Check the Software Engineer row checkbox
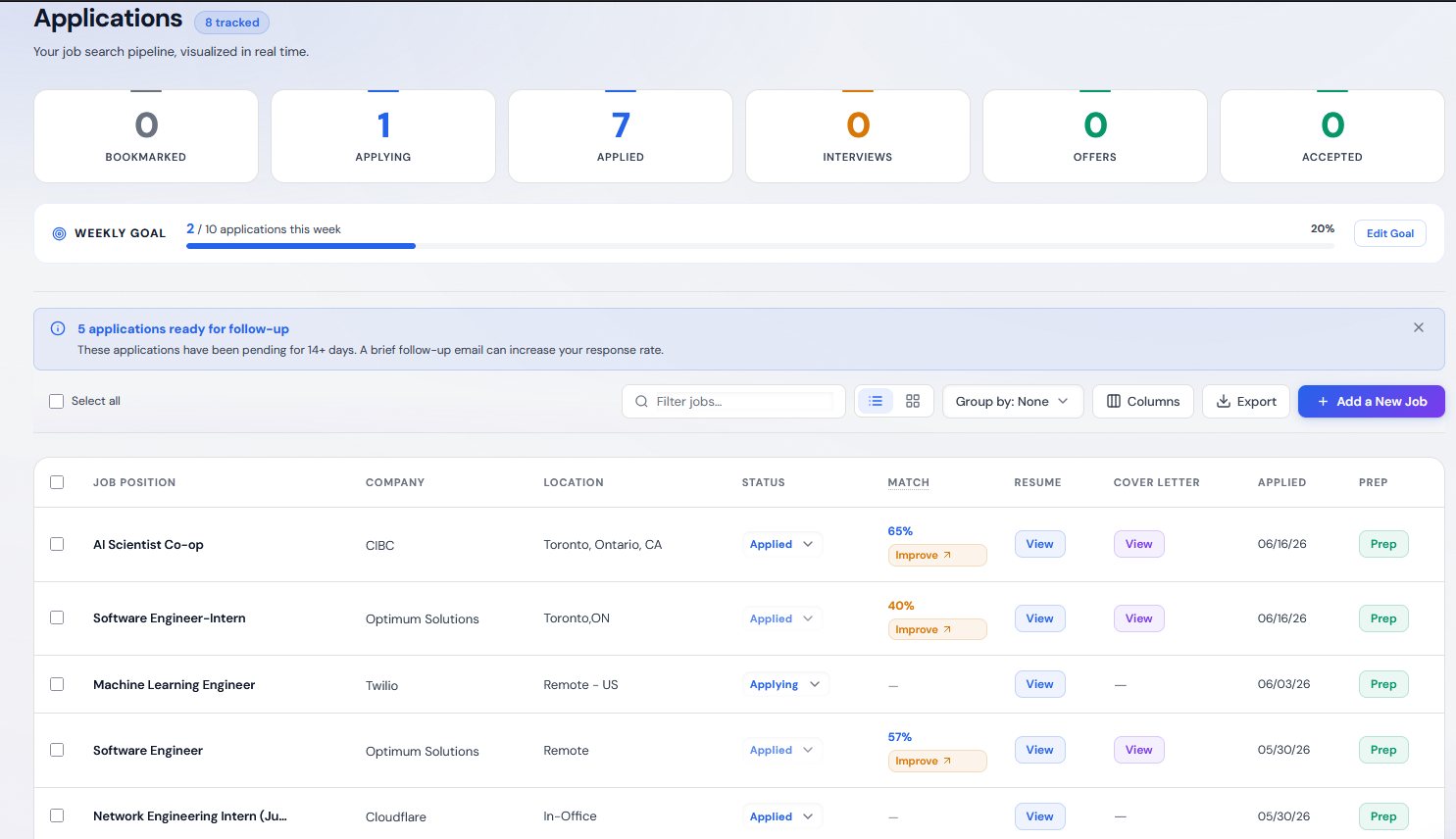Screen dimensions: 1456x839 coord(57,750)
